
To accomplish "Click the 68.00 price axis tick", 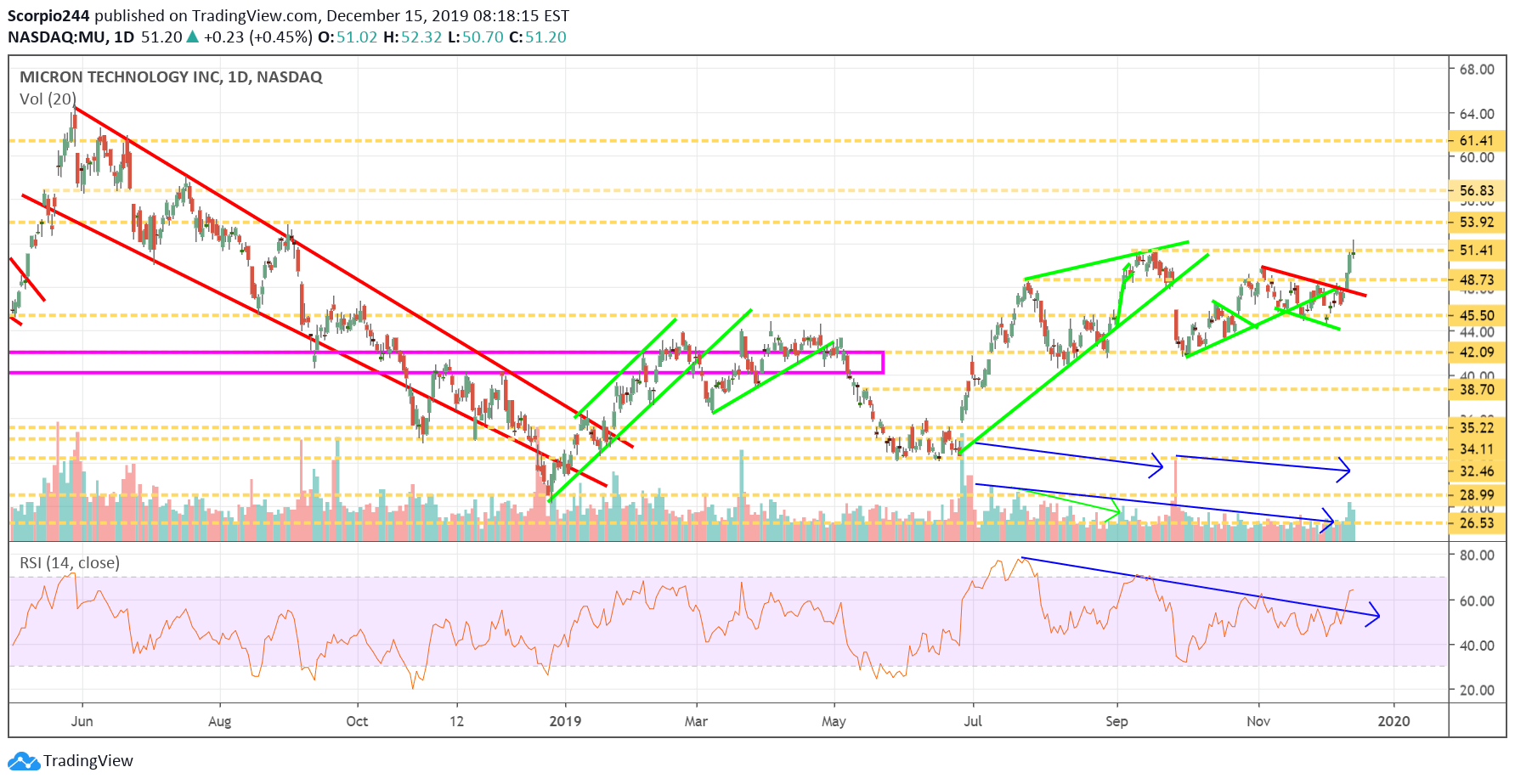I will [1477, 70].
